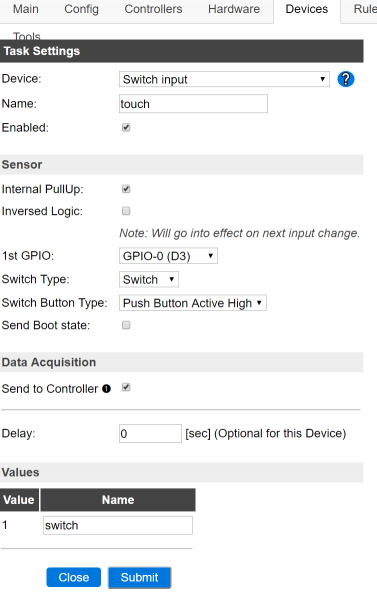Enable Inversed Logic checkbox
This screenshot has width=377, height=600.
click(126, 211)
